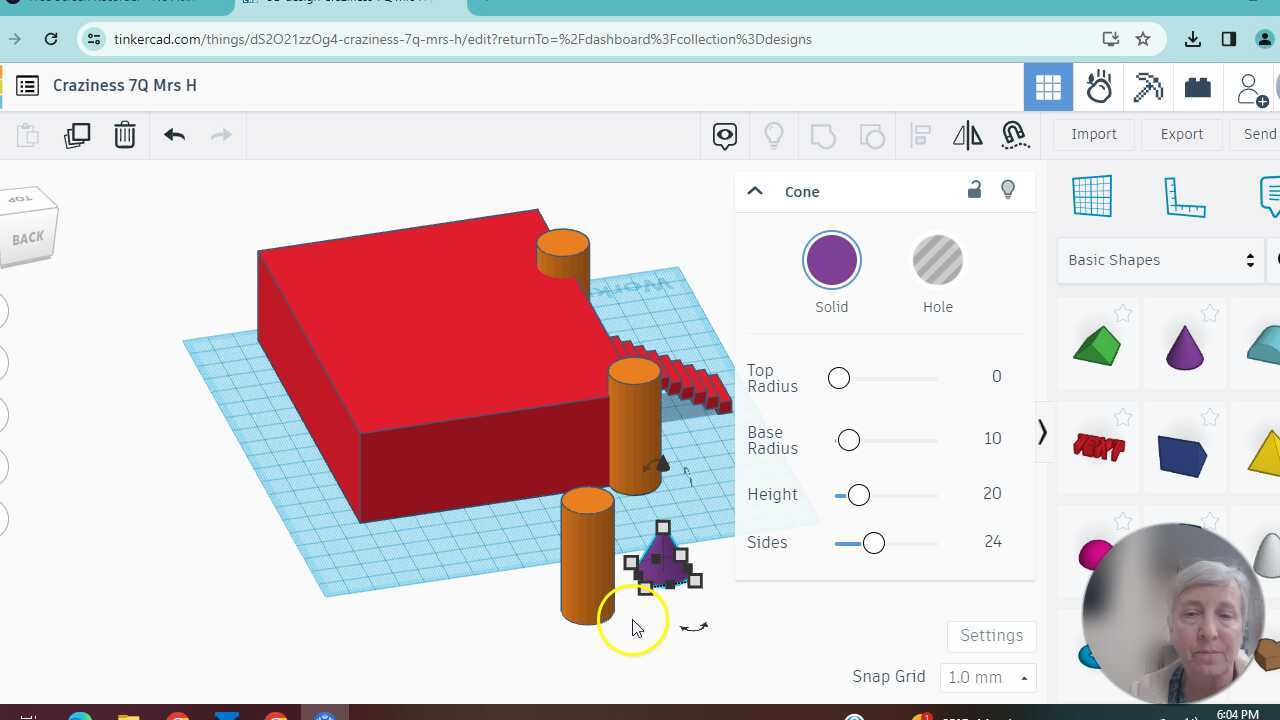Click the BACK face of the view cube
This screenshot has height=720, width=1280.
point(29,237)
